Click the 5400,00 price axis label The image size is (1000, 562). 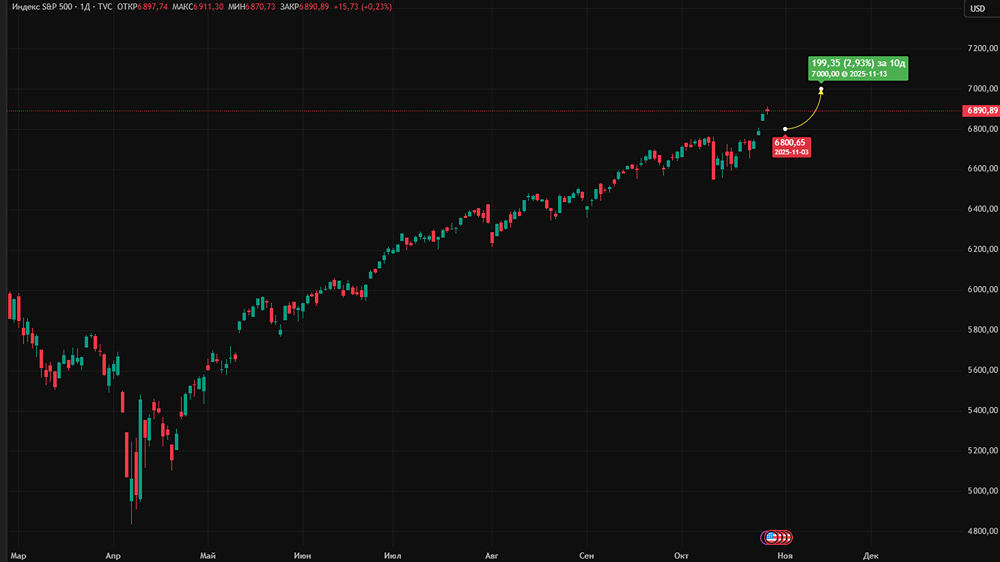pyautogui.click(x=982, y=410)
